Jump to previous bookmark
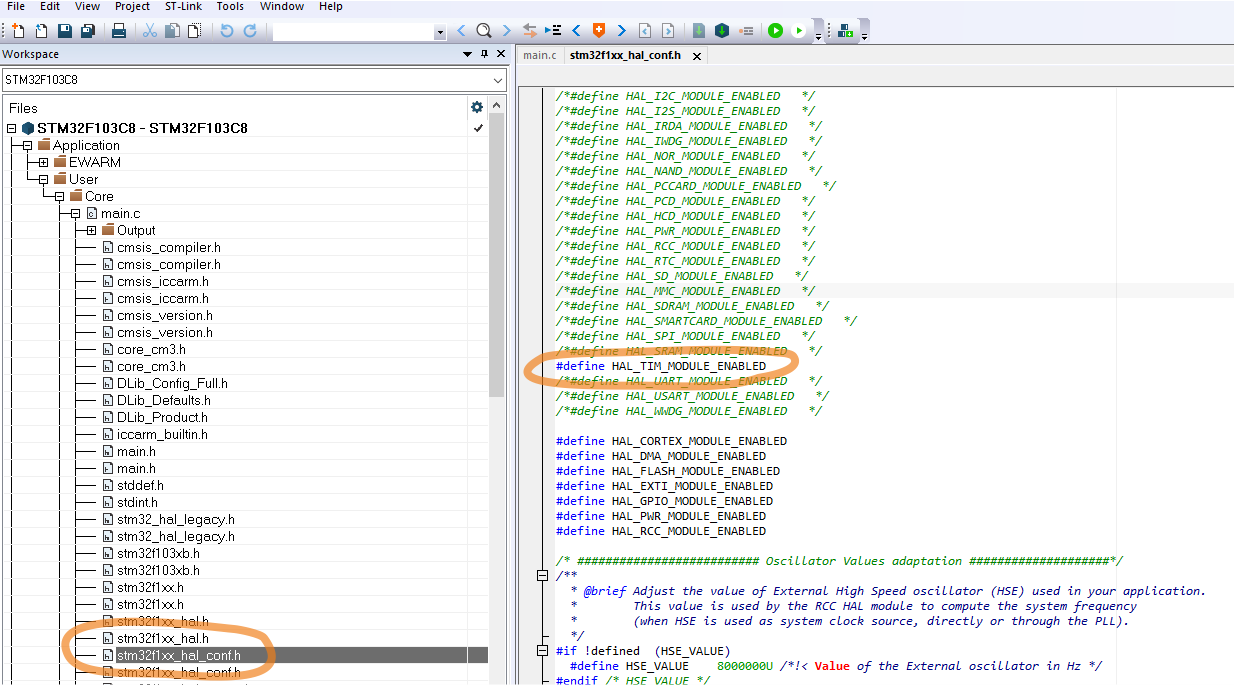This screenshot has height=685, width=1234. (576, 31)
